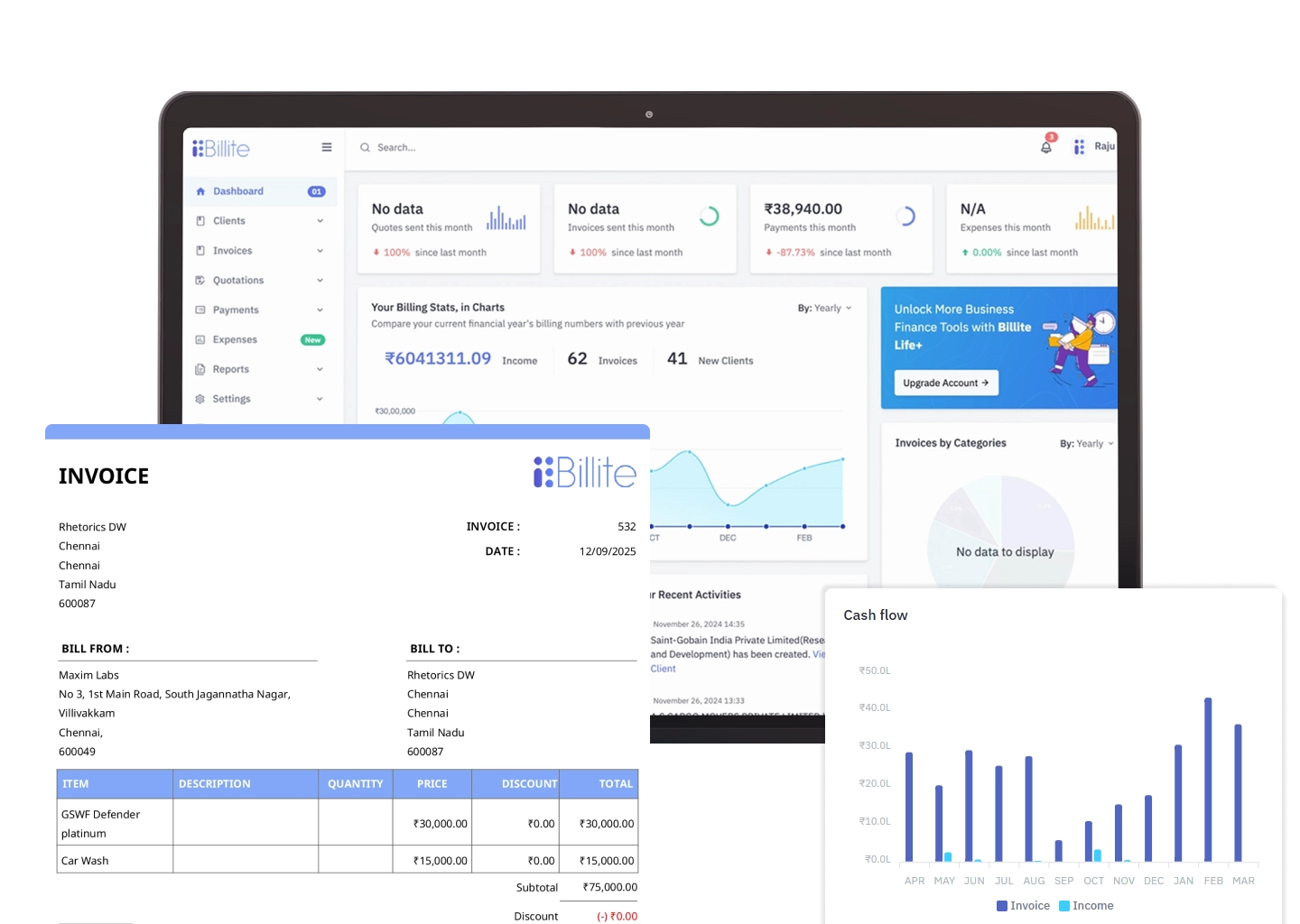Toggle the Income series in Cash flow legend
Screen dimensions: 1300x924
[1086, 906]
